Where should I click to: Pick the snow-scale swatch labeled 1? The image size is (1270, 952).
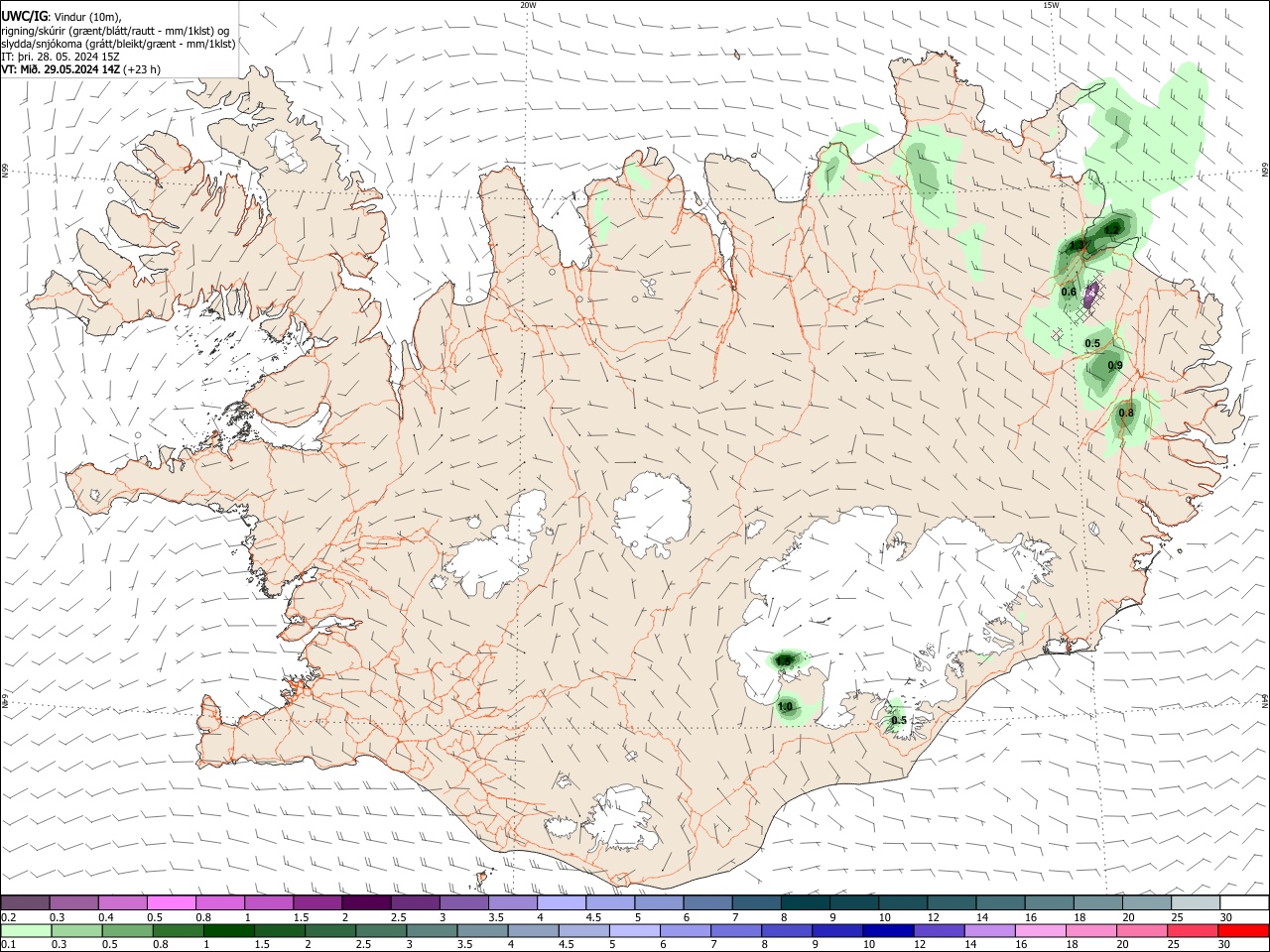pos(269,902)
